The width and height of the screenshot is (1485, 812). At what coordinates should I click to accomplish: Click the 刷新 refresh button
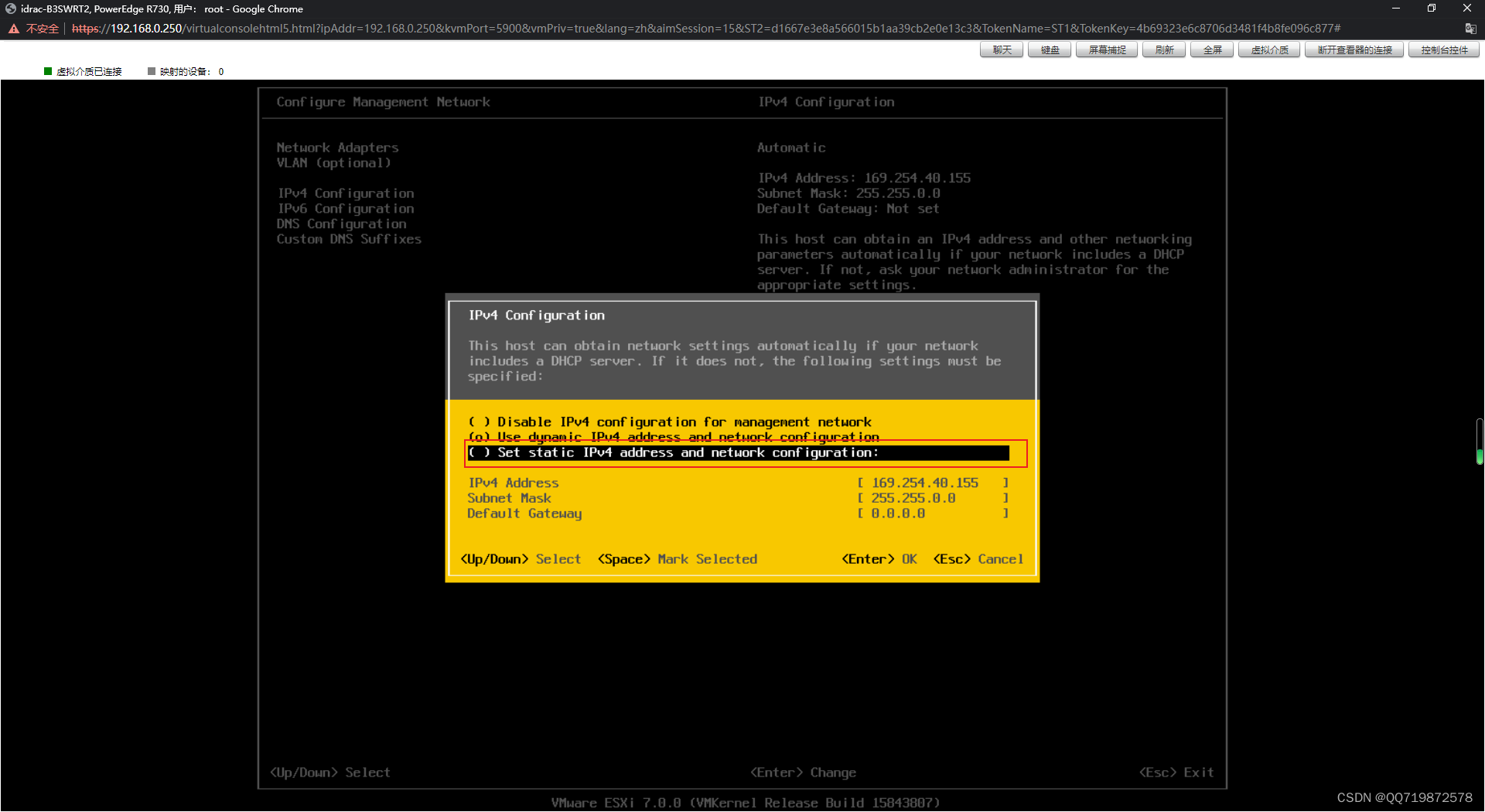(1164, 50)
